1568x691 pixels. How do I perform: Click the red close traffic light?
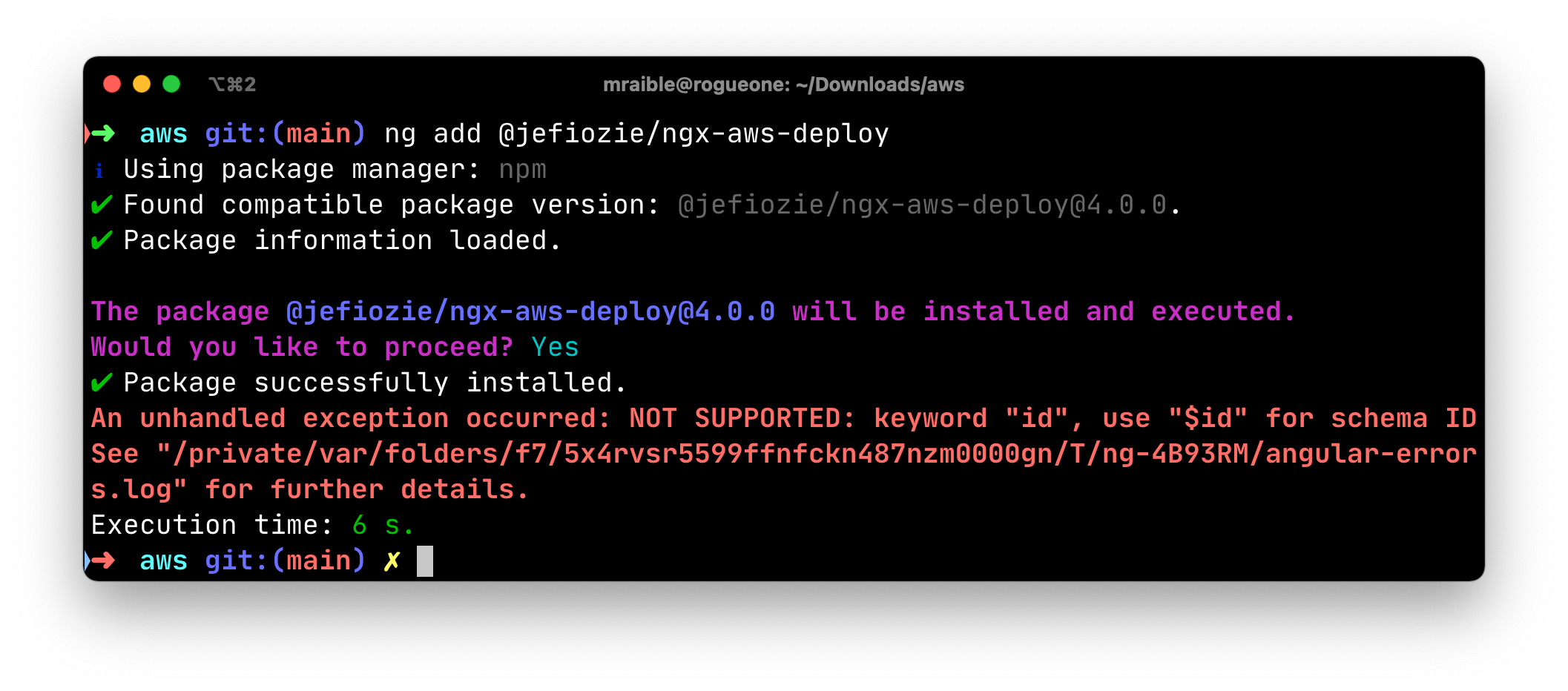(x=112, y=85)
